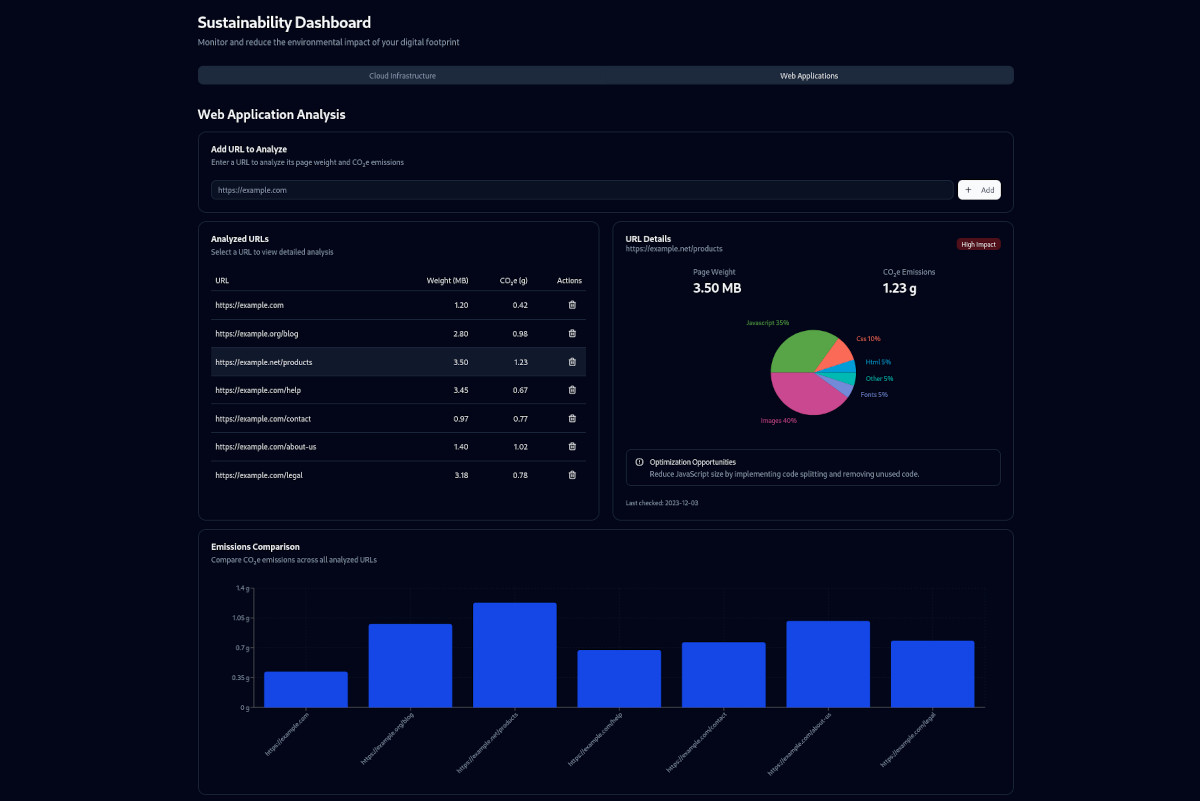Remove example.net/products using its trash icon
Screen dimensions: 1200x801
[572, 362]
